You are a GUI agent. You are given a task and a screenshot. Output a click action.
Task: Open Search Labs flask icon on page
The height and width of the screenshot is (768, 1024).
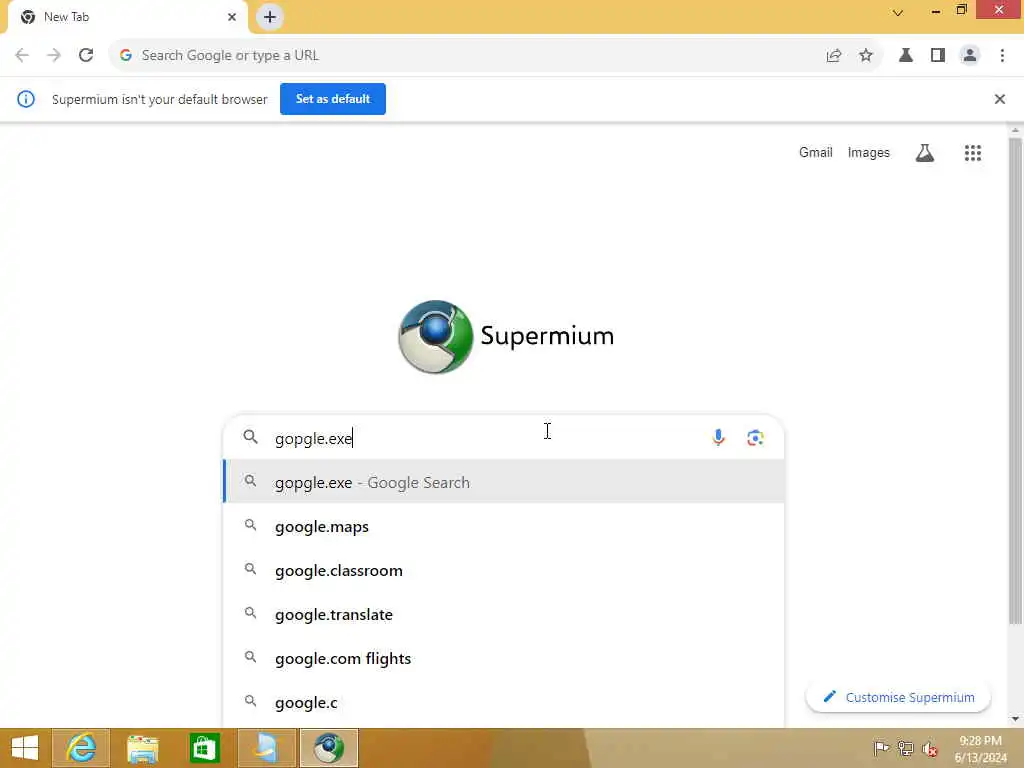pyautogui.click(x=924, y=153)
